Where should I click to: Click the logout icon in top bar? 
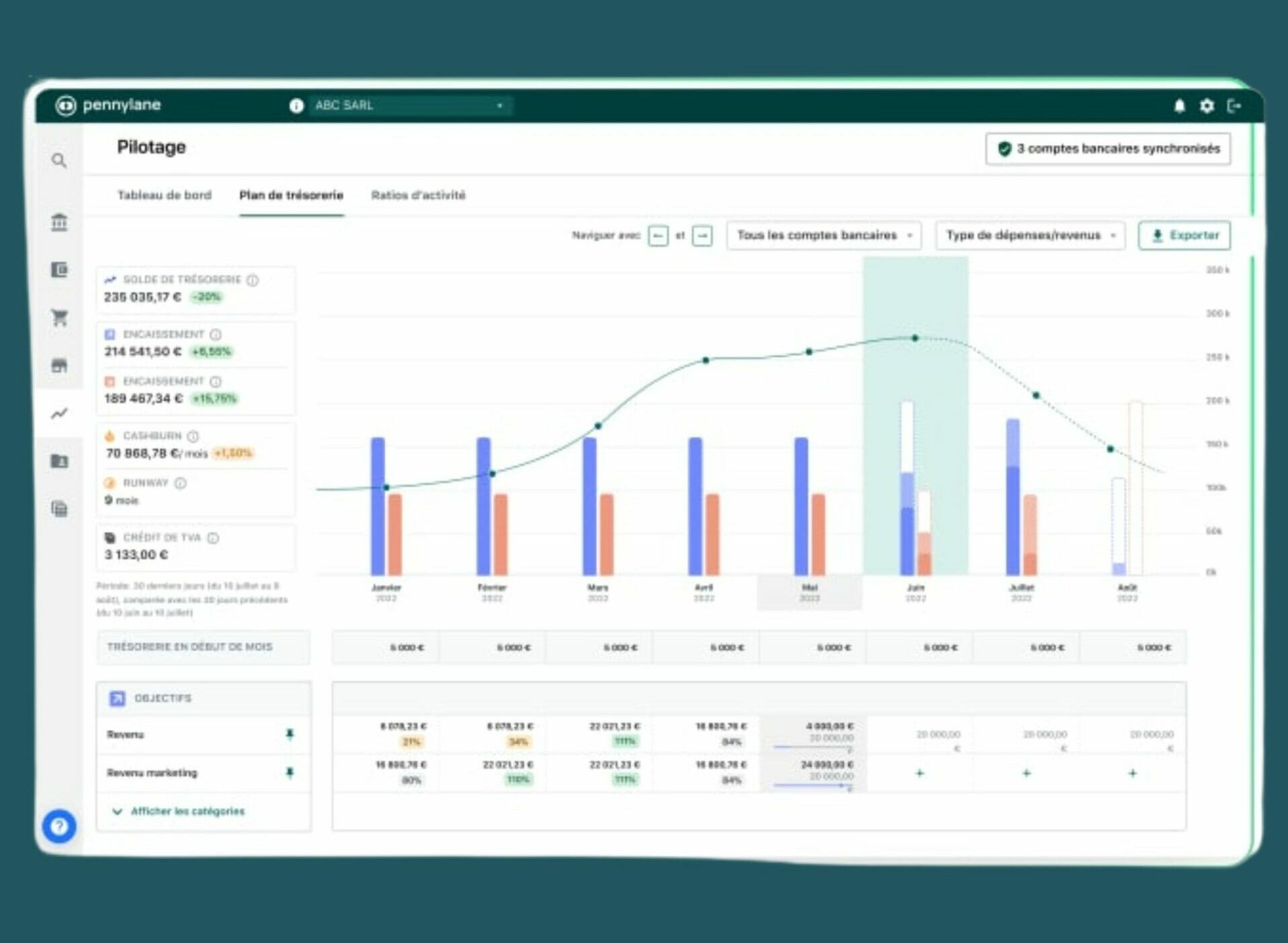pos(1234,106)
